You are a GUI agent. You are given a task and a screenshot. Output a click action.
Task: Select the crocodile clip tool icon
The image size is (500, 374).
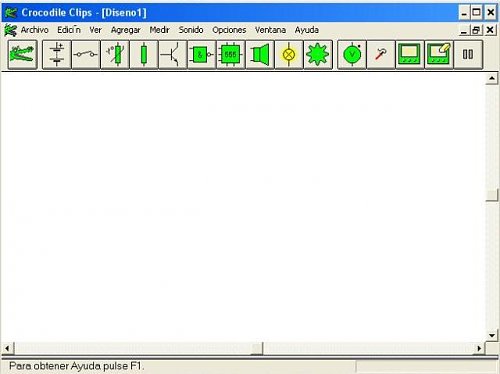[22, 55]
